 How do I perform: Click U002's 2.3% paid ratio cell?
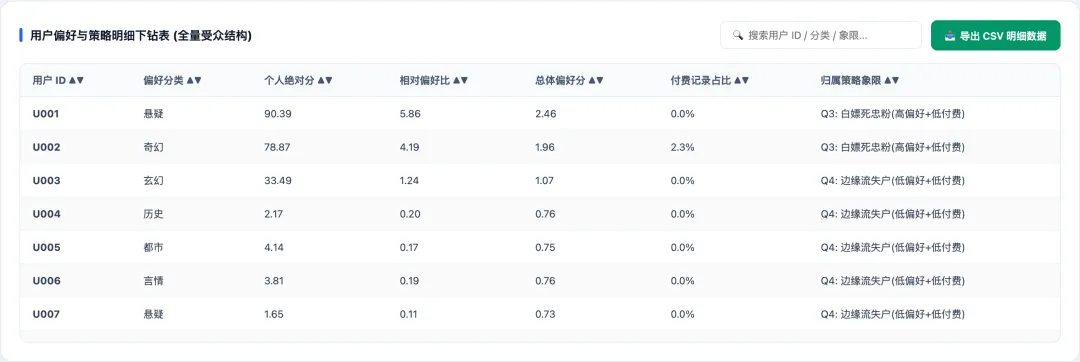[683, 147]
